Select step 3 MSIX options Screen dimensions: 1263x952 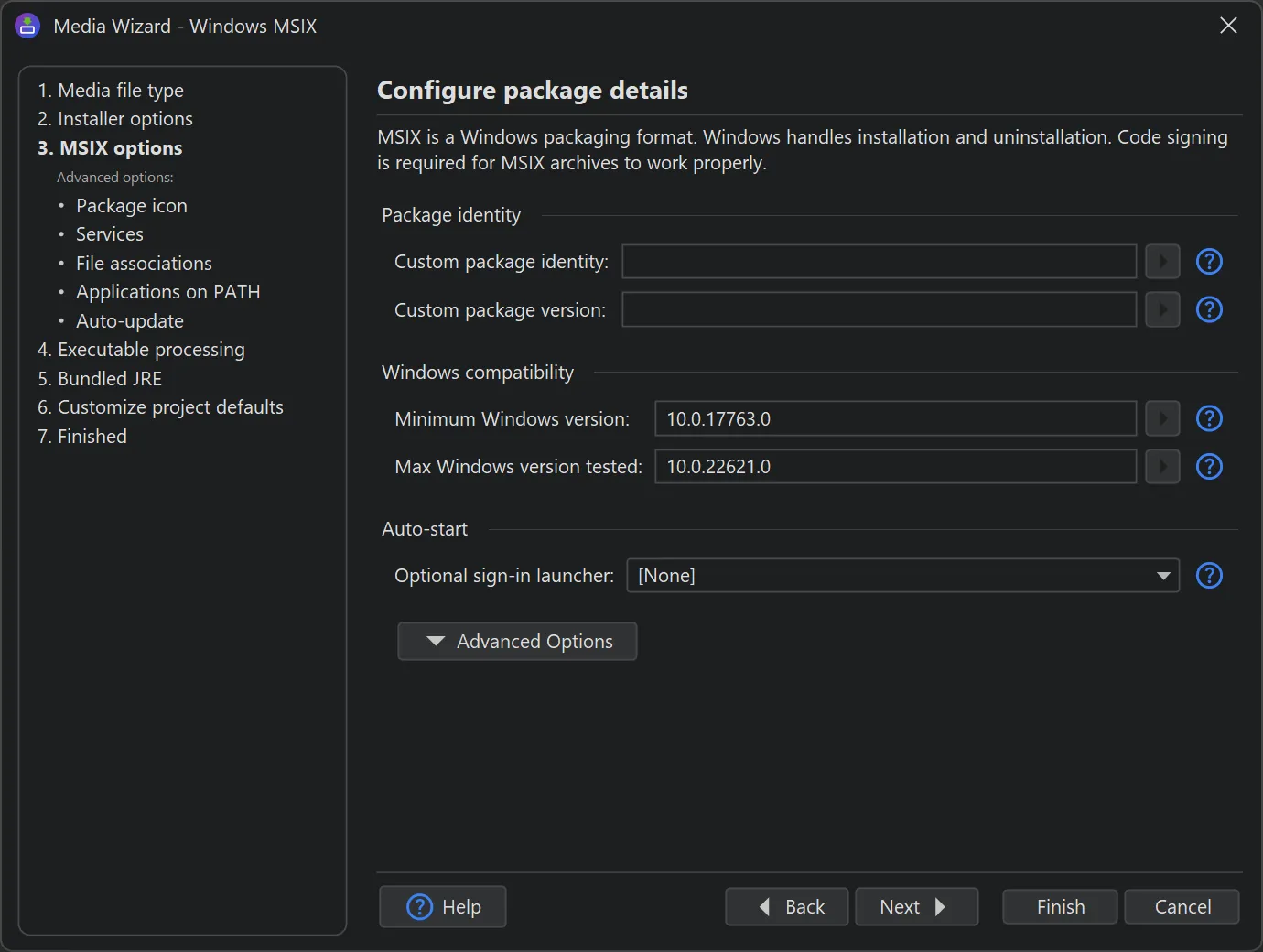tap(110, 148)
